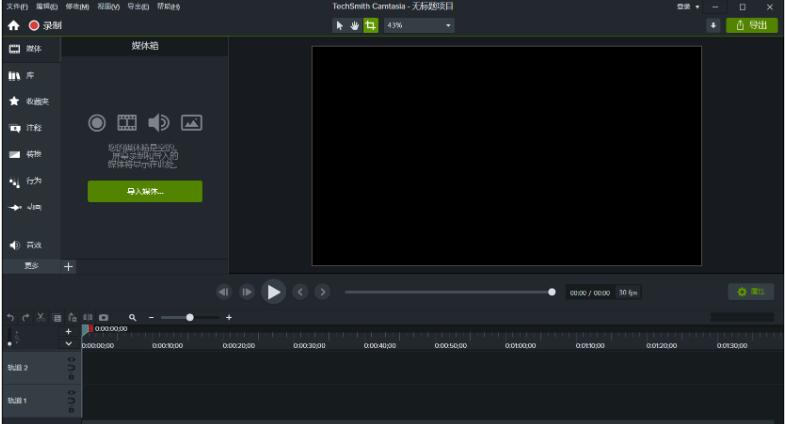
Task: Click the track height slider knob
Action: (x=10, y=344)
